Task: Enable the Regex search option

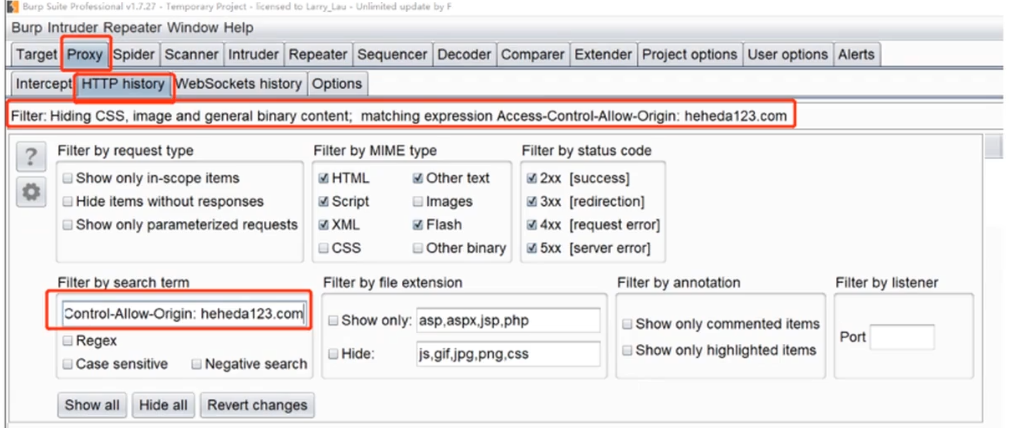Action: pyautogui.click(x=68, y=340)
